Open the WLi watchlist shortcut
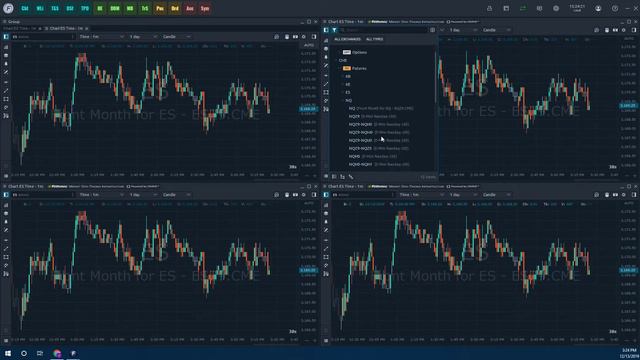 pos(40,8)
